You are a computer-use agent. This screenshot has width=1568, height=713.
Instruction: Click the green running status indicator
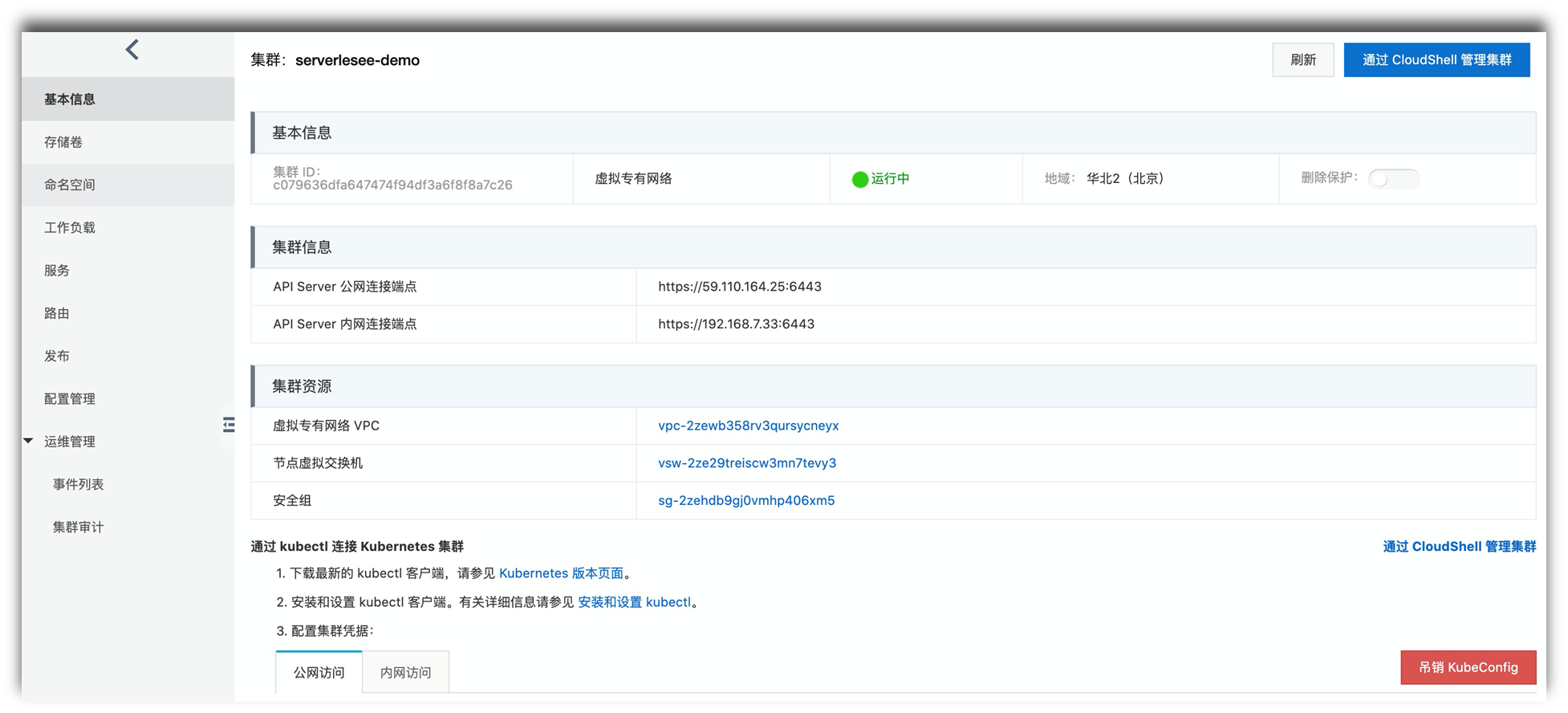point(859,179)
